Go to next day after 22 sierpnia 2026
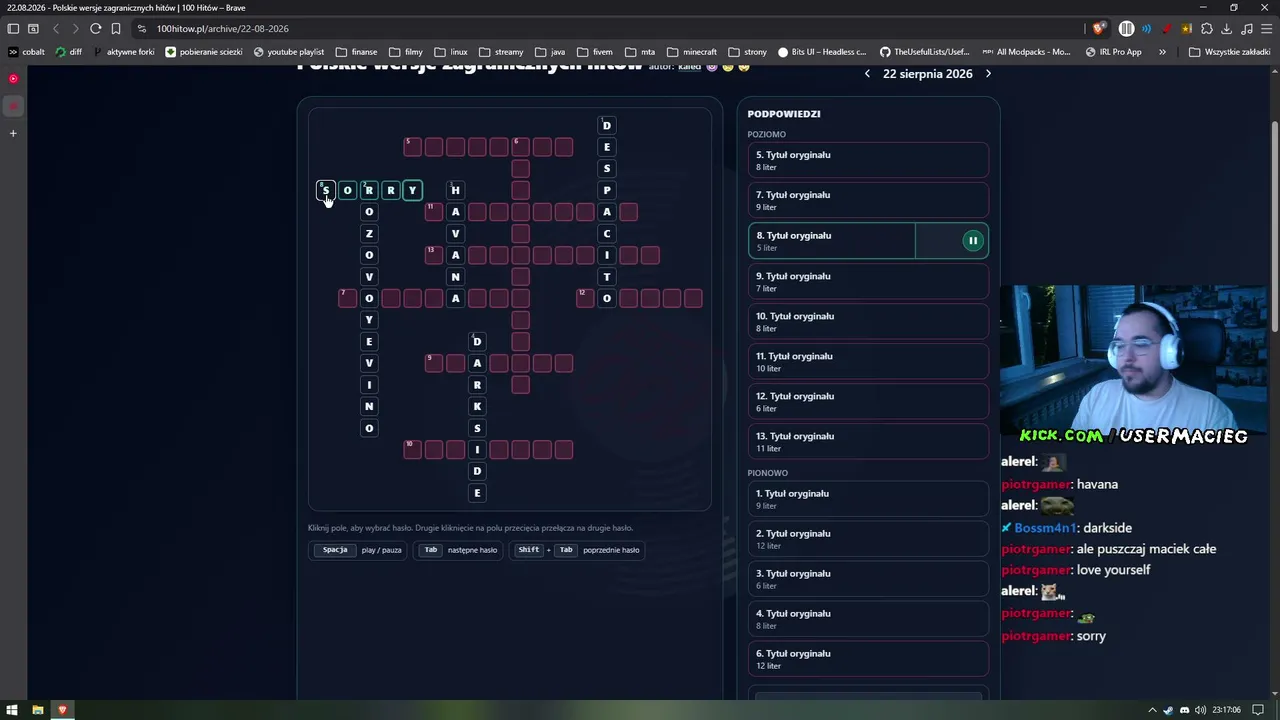 point(988,73)
